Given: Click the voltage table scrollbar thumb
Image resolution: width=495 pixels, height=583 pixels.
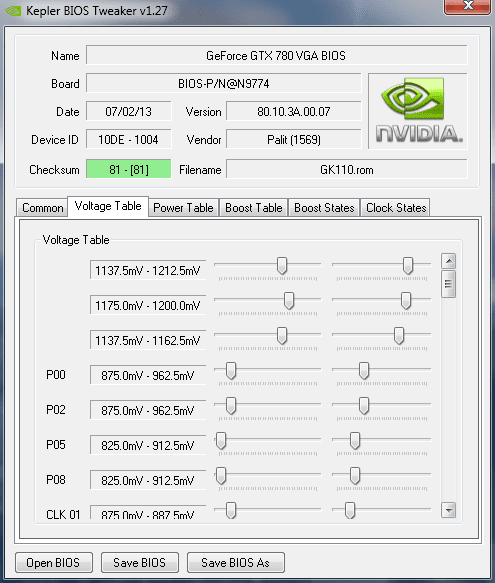Looking at the screenshot, I should [449, 284].
